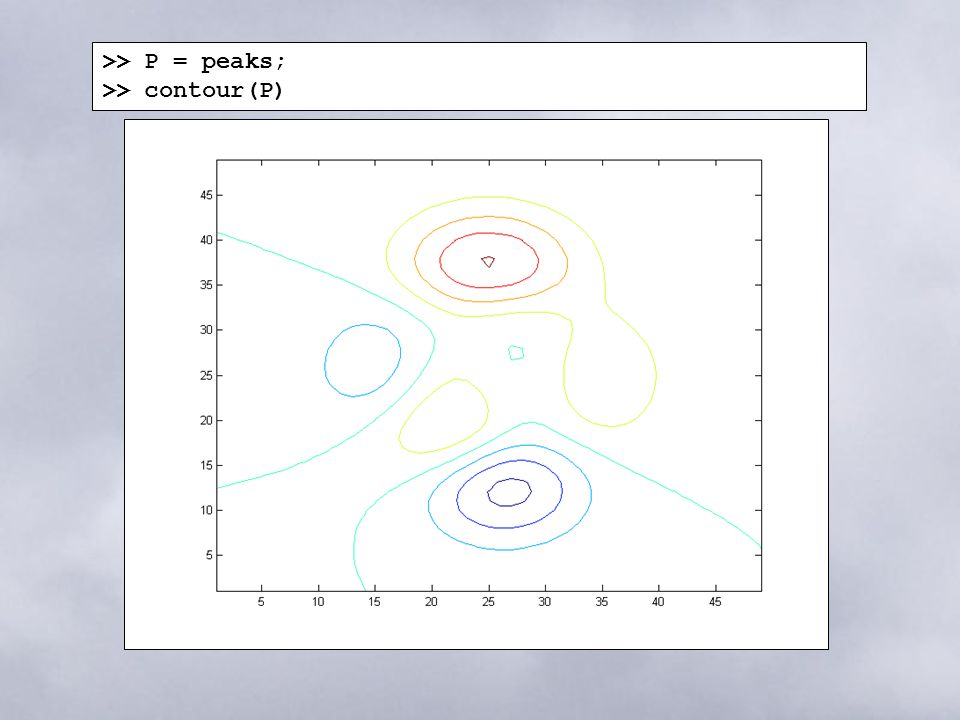Click the red innermost contour peak
Image resolution: width=960 pixels, height=720 pixels.
click(488, 261)
